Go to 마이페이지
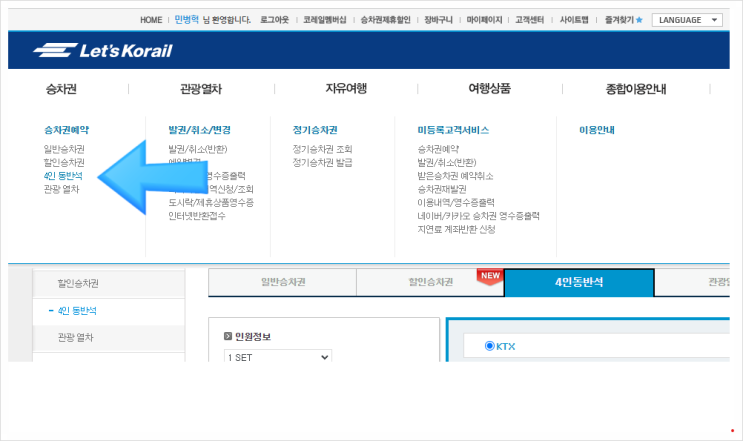This screenshot has height=441, width=743. [x=484, y=20]
